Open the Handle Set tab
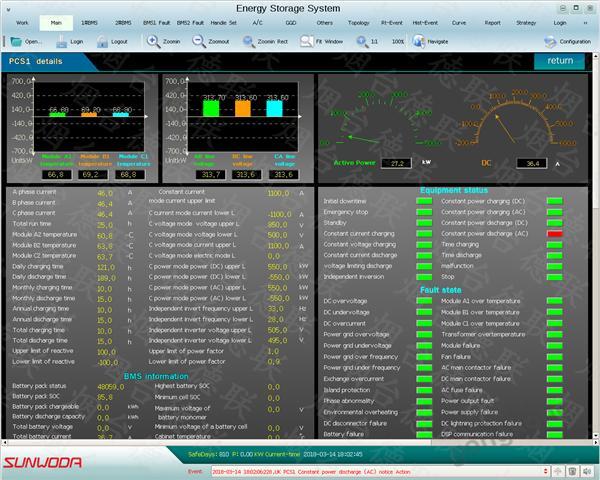 (223, 23)
